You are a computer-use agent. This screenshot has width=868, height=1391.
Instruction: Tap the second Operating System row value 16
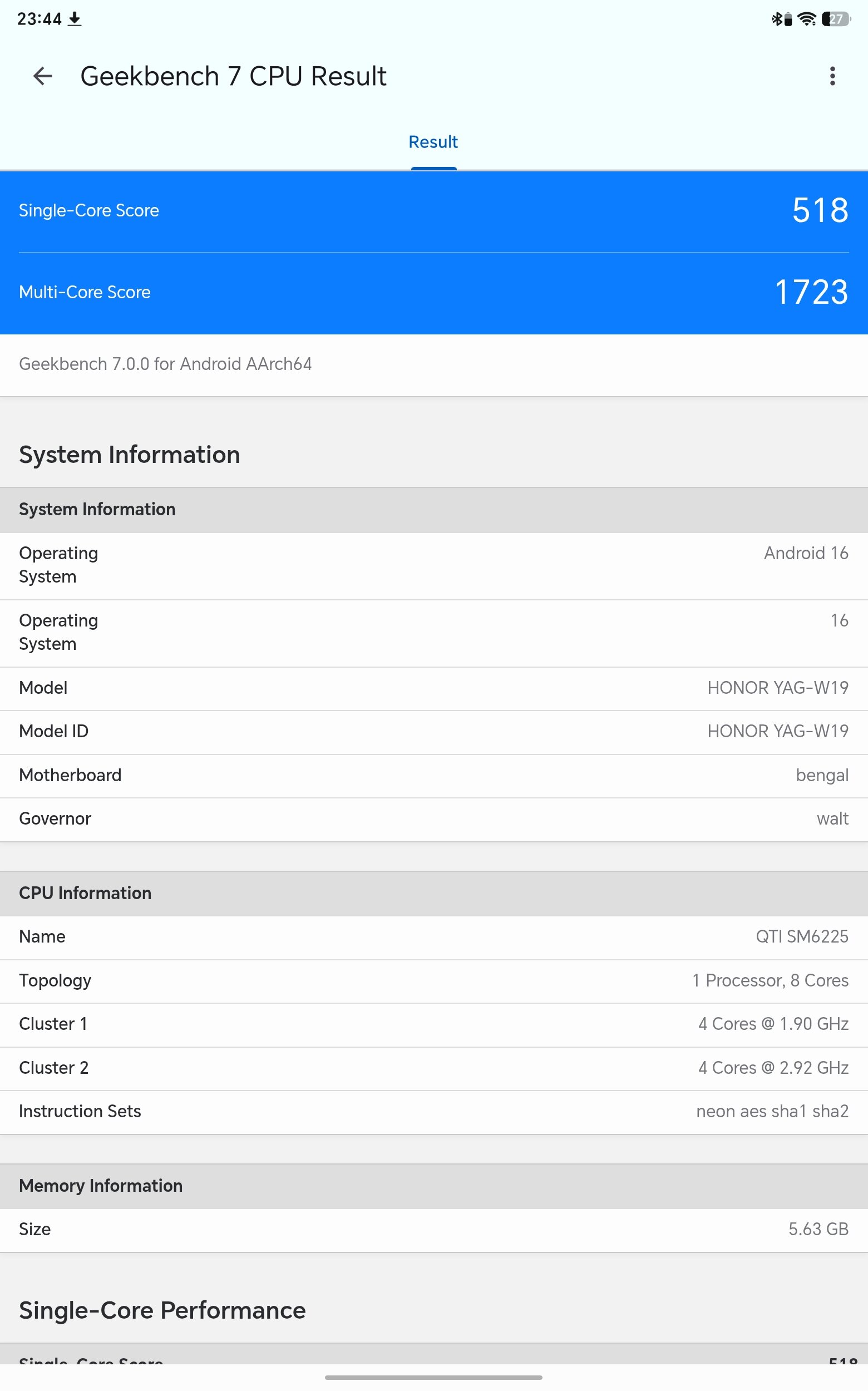coord(839,620)
